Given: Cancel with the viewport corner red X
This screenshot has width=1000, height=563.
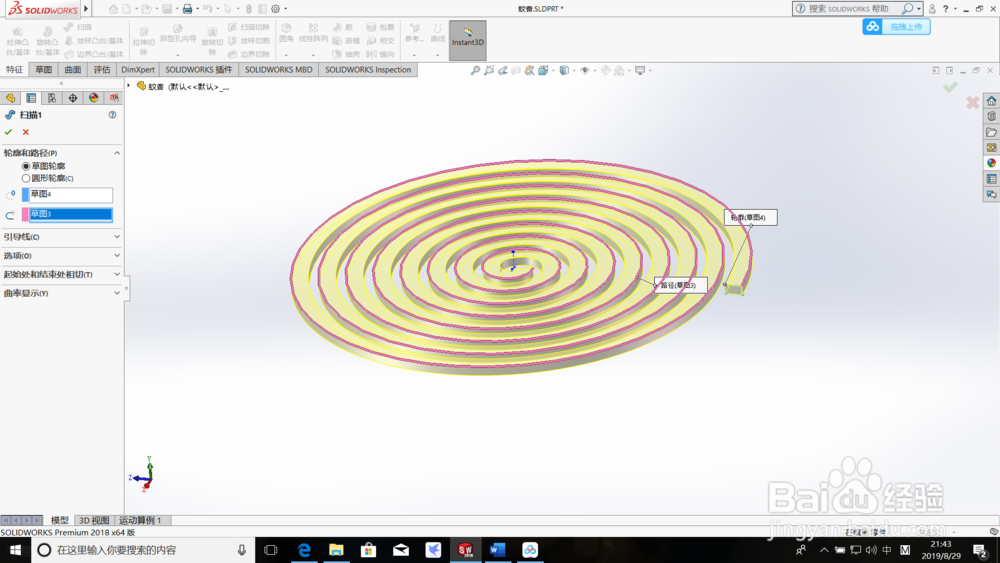Looking at the screenshot, I should coord(973,102).
